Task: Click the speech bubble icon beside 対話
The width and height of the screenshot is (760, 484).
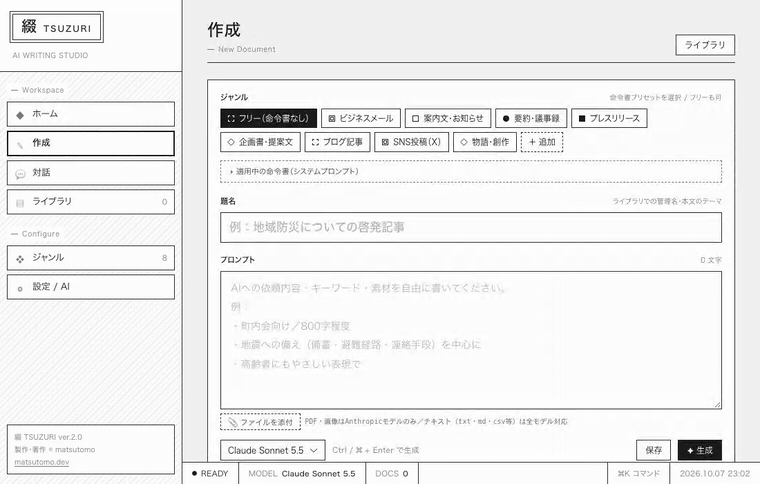Action: point(20,174)
